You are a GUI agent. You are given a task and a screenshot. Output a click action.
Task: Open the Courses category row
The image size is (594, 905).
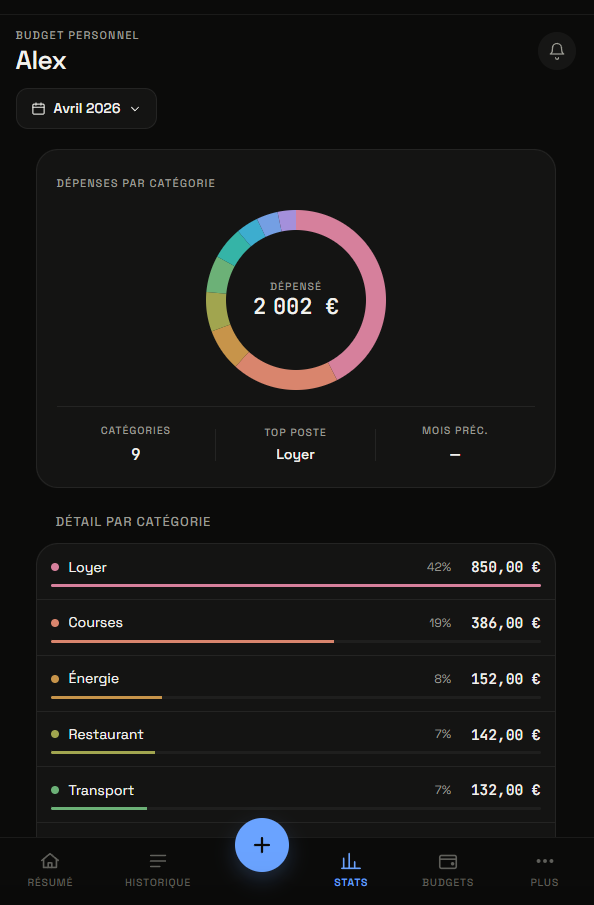(296, 627)
